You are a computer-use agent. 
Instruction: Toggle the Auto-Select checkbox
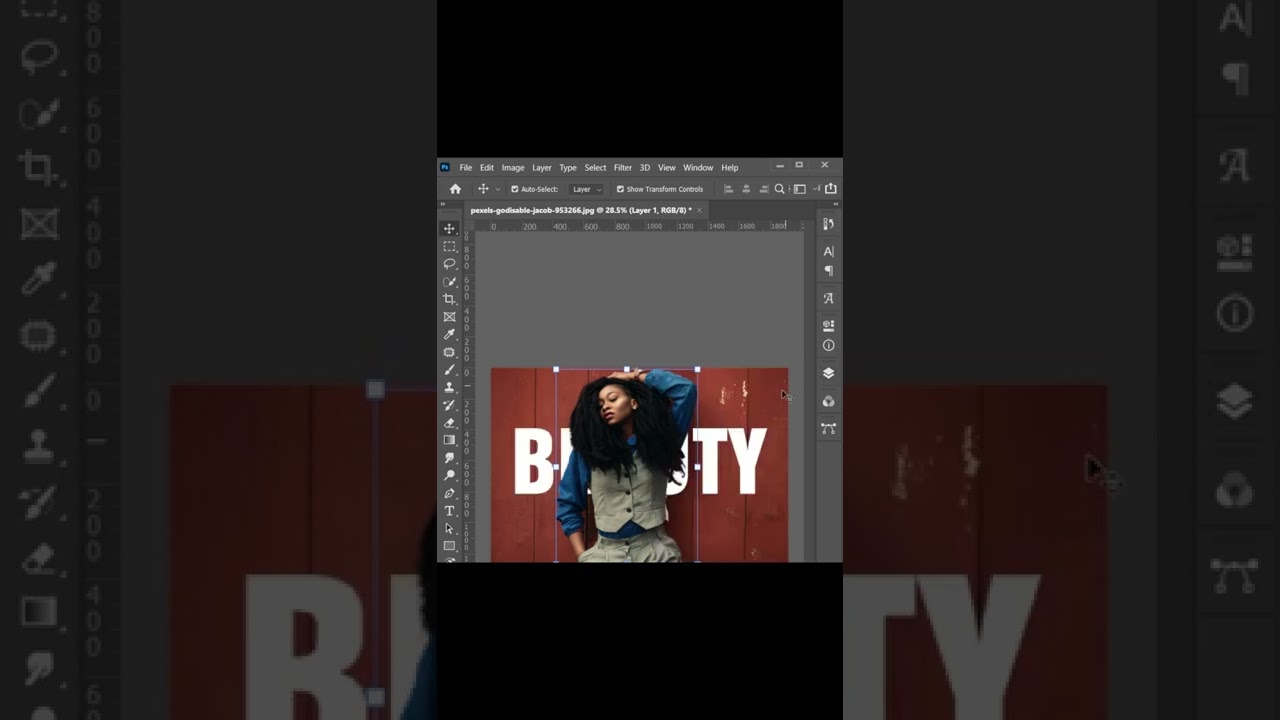tap(515, 189)
